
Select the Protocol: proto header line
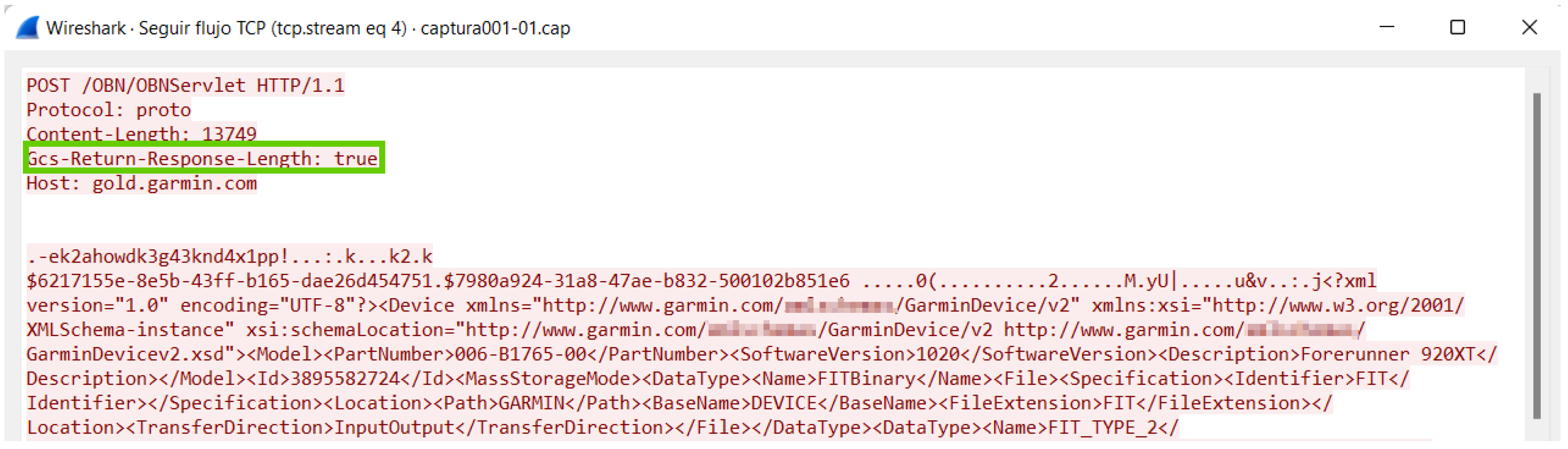click(x=108, y=110)
